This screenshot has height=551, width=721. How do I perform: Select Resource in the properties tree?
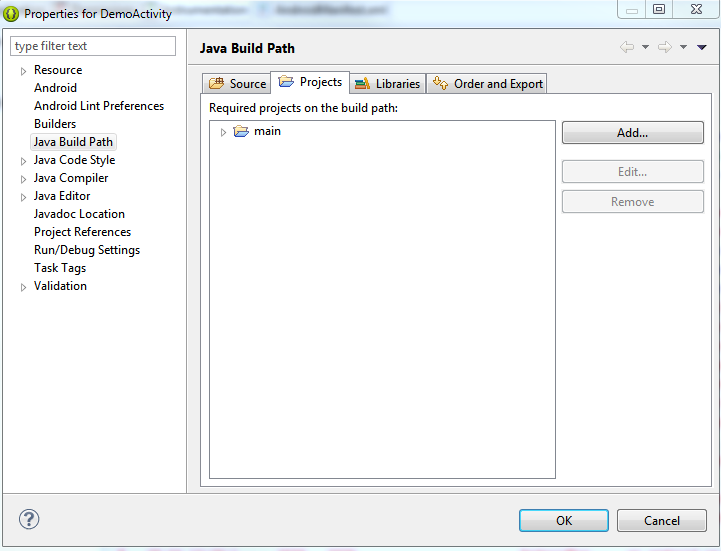point(58,70)
